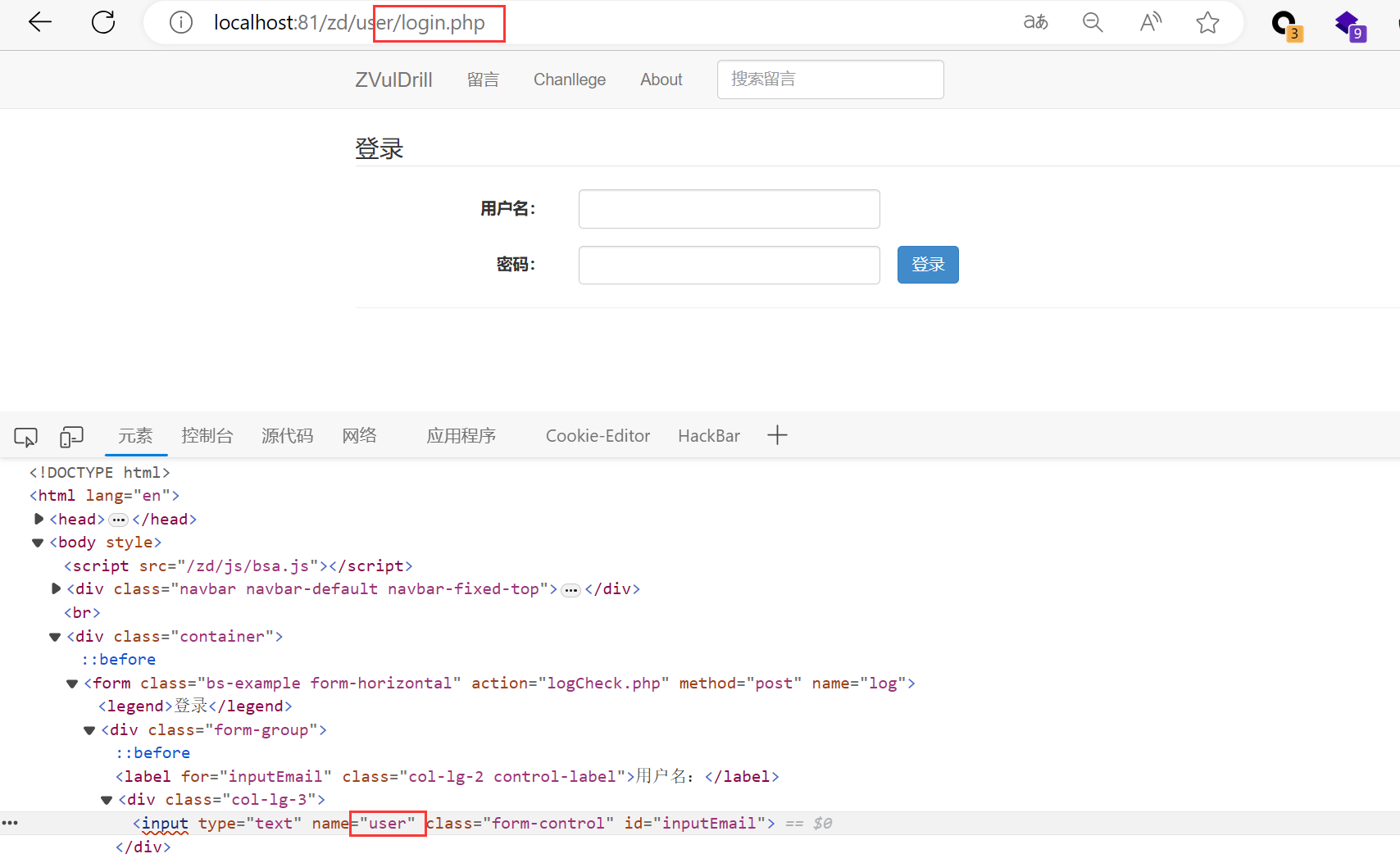
Task: Open the site information icon in the address bar
Action: (x=181, y=22)
